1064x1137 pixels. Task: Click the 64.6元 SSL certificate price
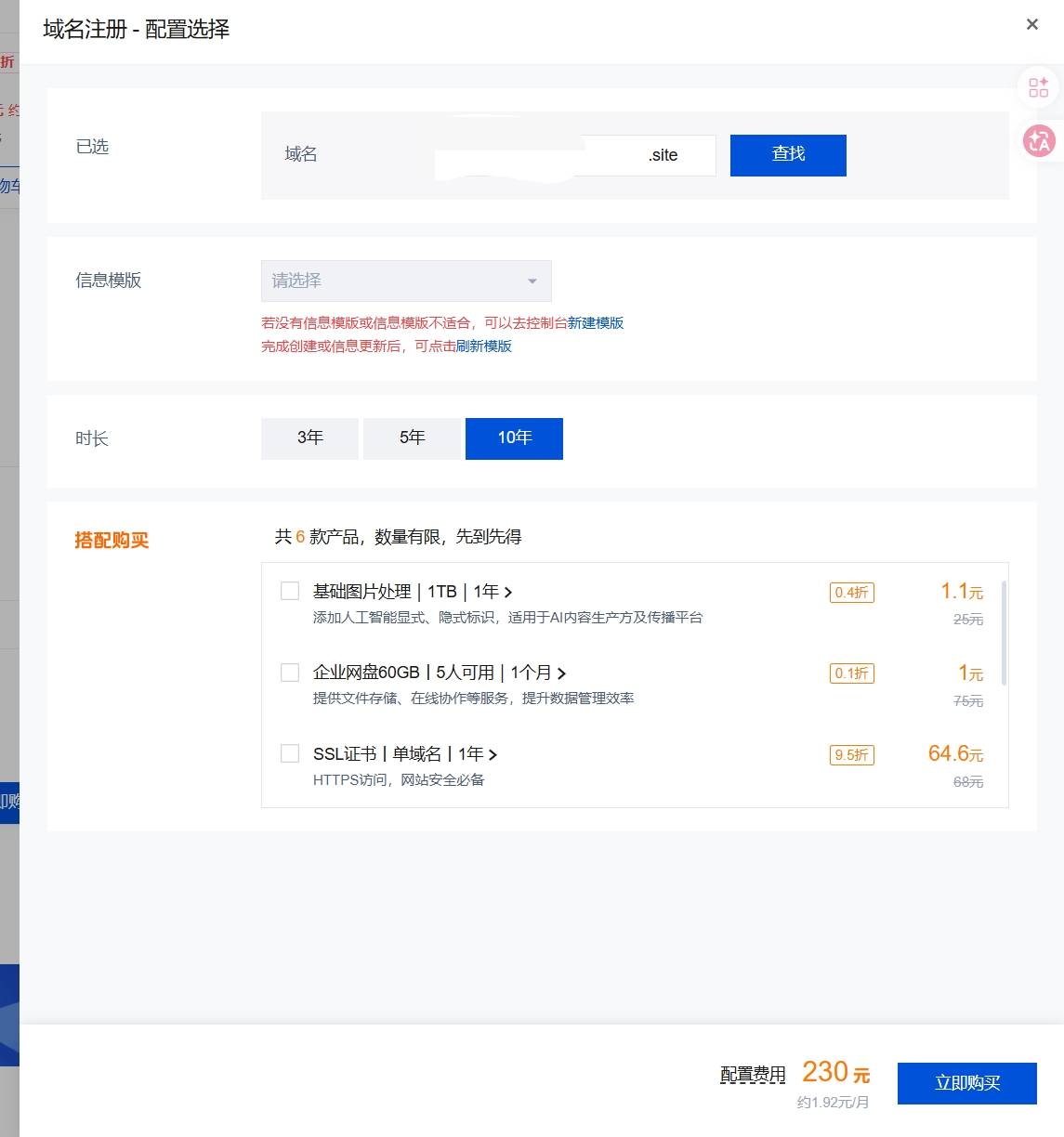pyautogui.click(x=955, y=754)
